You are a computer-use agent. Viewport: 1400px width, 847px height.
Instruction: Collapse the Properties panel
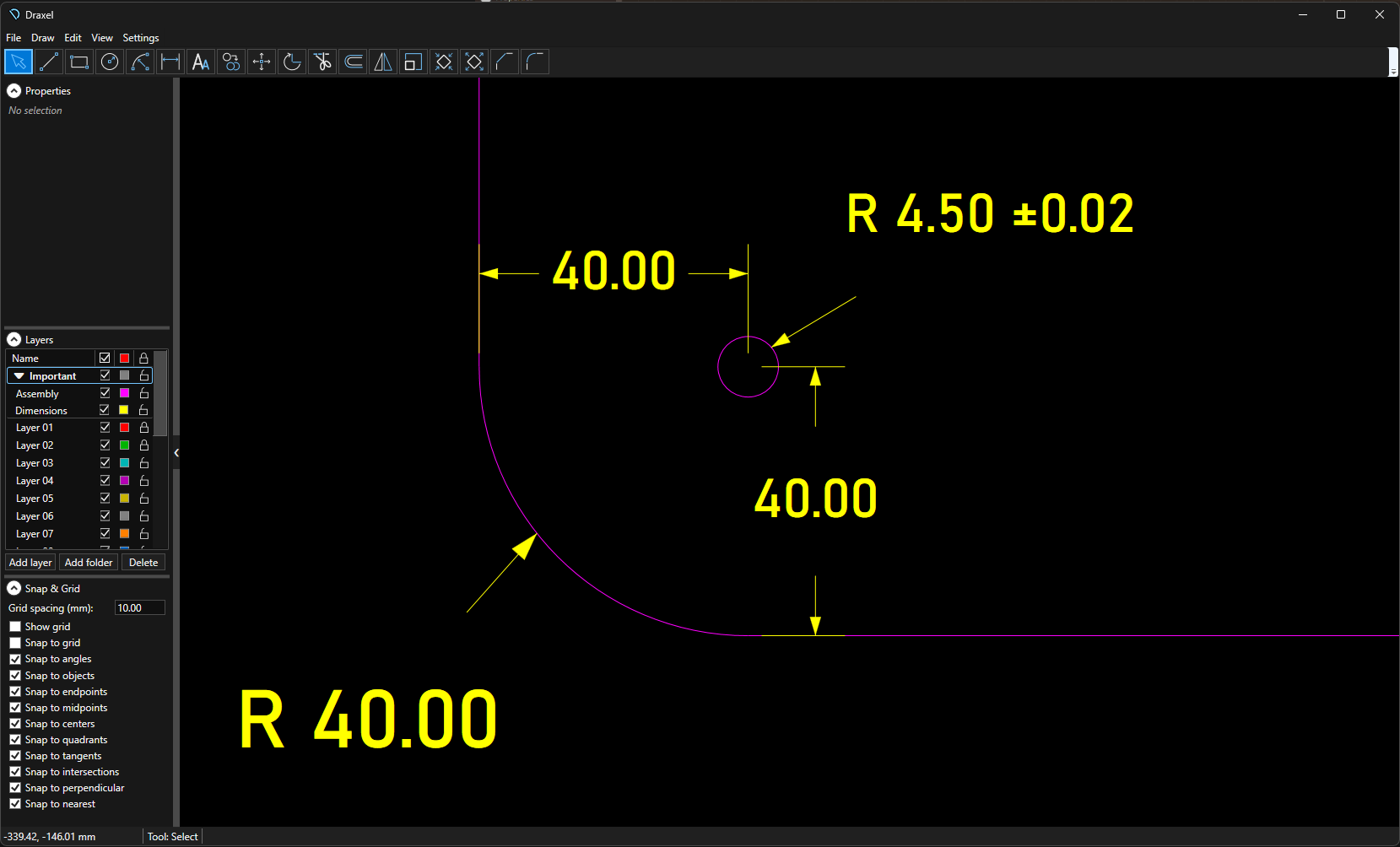14,91
